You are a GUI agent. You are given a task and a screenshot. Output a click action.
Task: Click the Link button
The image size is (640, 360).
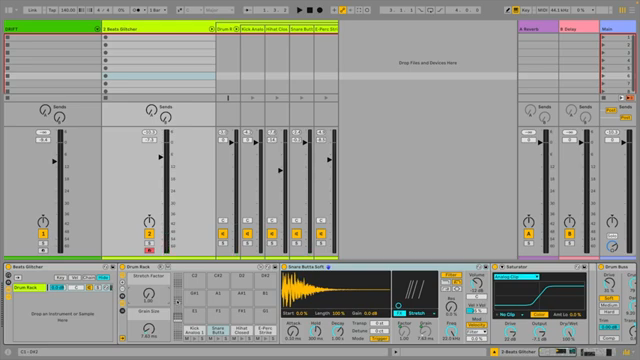tap(32, 10)
